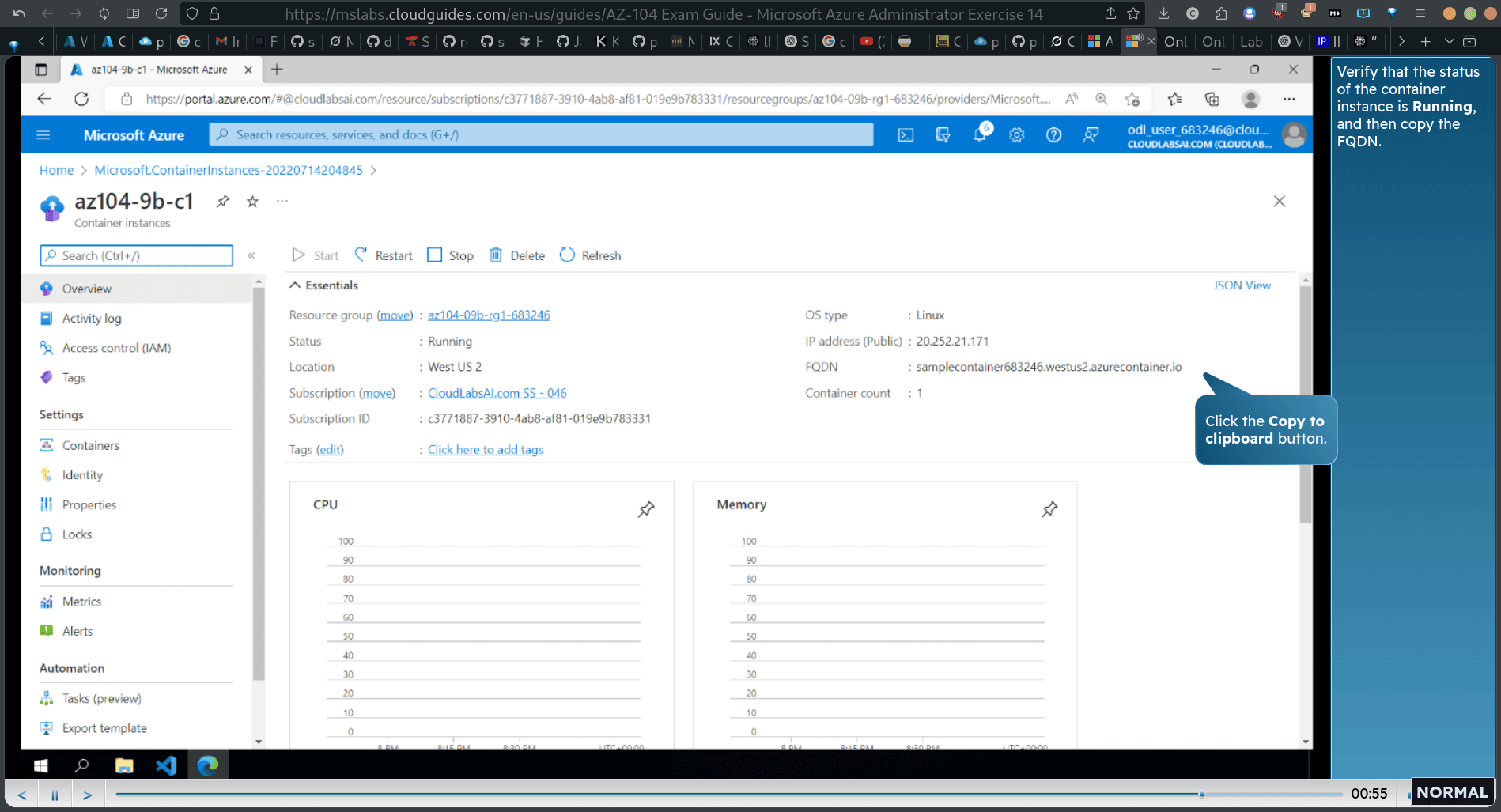Pin az104-9b-c1 to dashboard
Image resolution: width=1501 pixels, height=812 pixels.
(x=223, y=202)
